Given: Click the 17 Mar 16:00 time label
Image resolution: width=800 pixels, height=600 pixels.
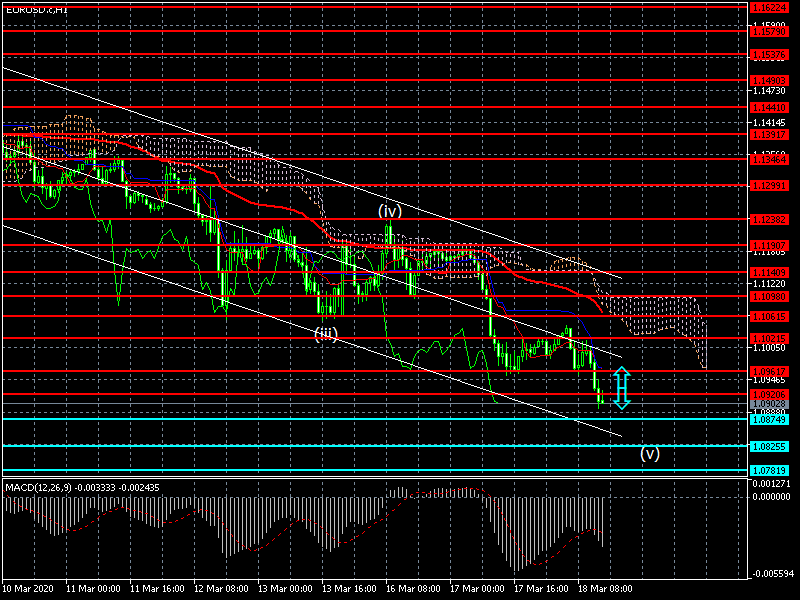Looking at the screenshot, I should 541,589.
